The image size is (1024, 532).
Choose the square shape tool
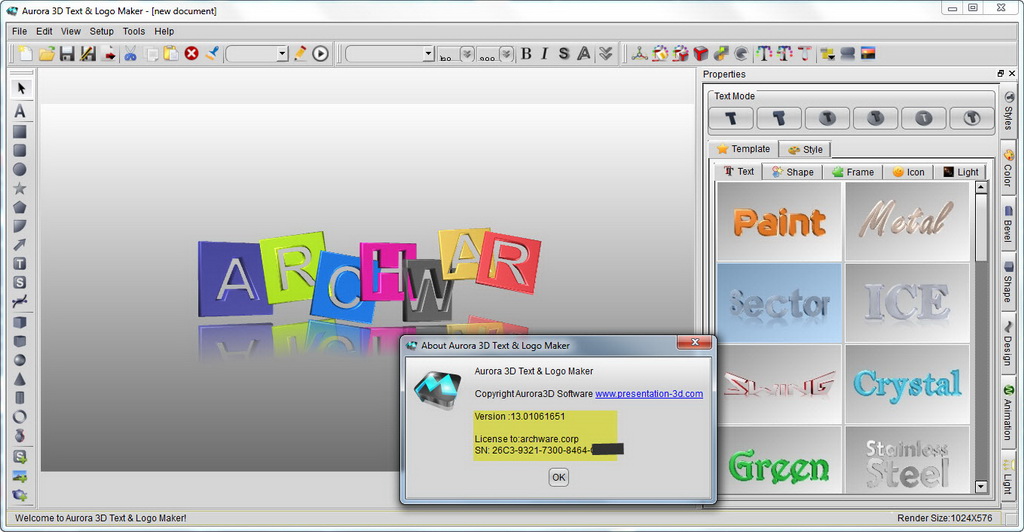[20, 131]
